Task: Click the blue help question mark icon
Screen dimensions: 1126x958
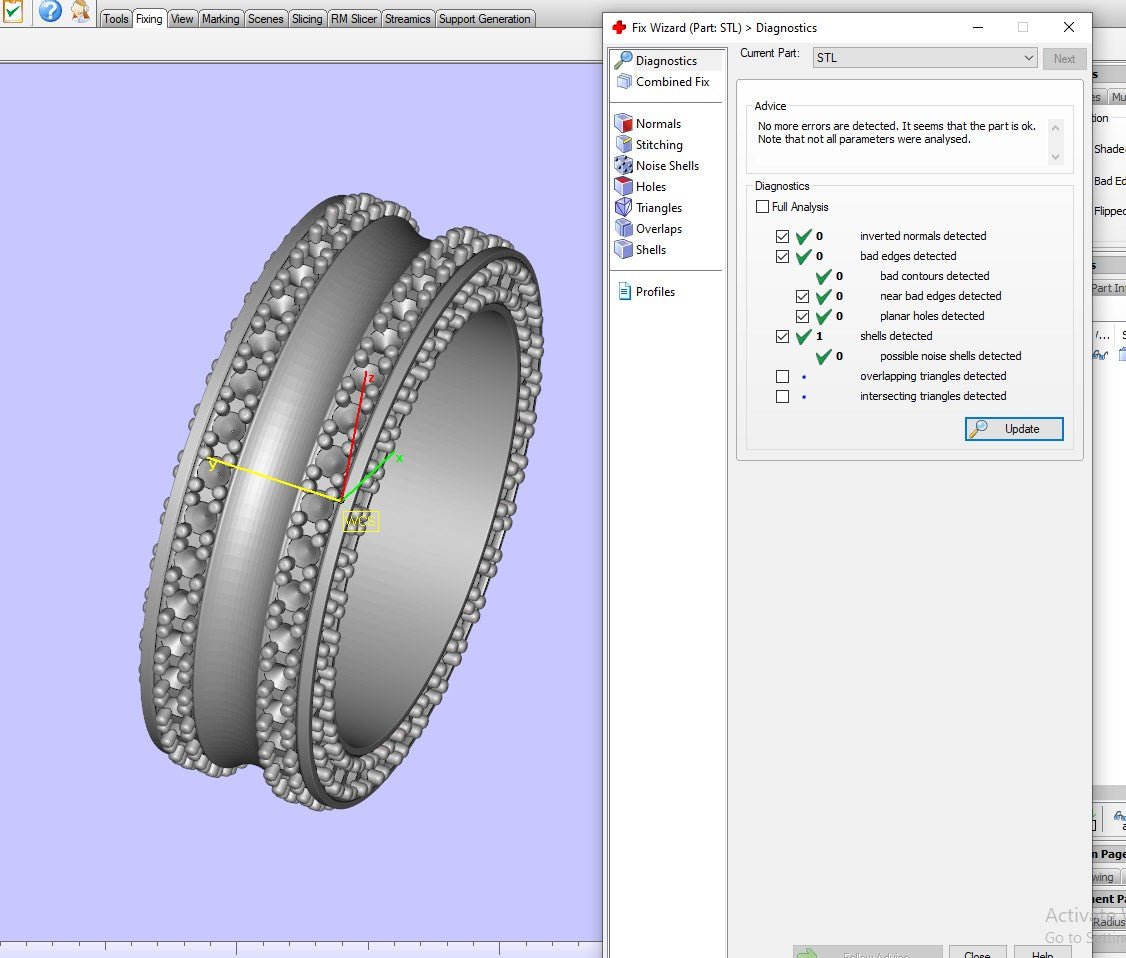Action: tap(50, 12)
